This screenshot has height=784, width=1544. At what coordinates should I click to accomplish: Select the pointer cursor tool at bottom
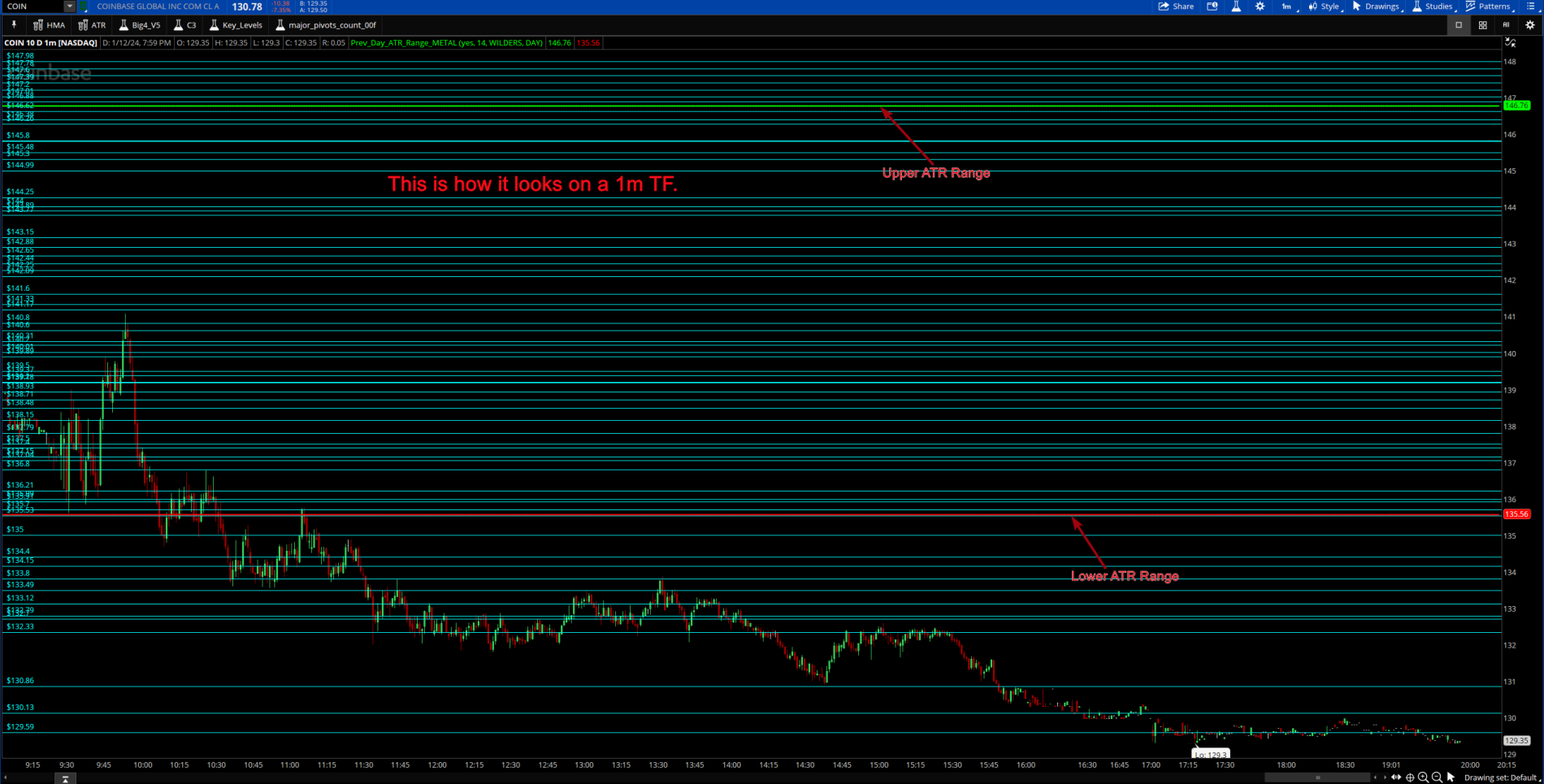tap(1451, 778)
